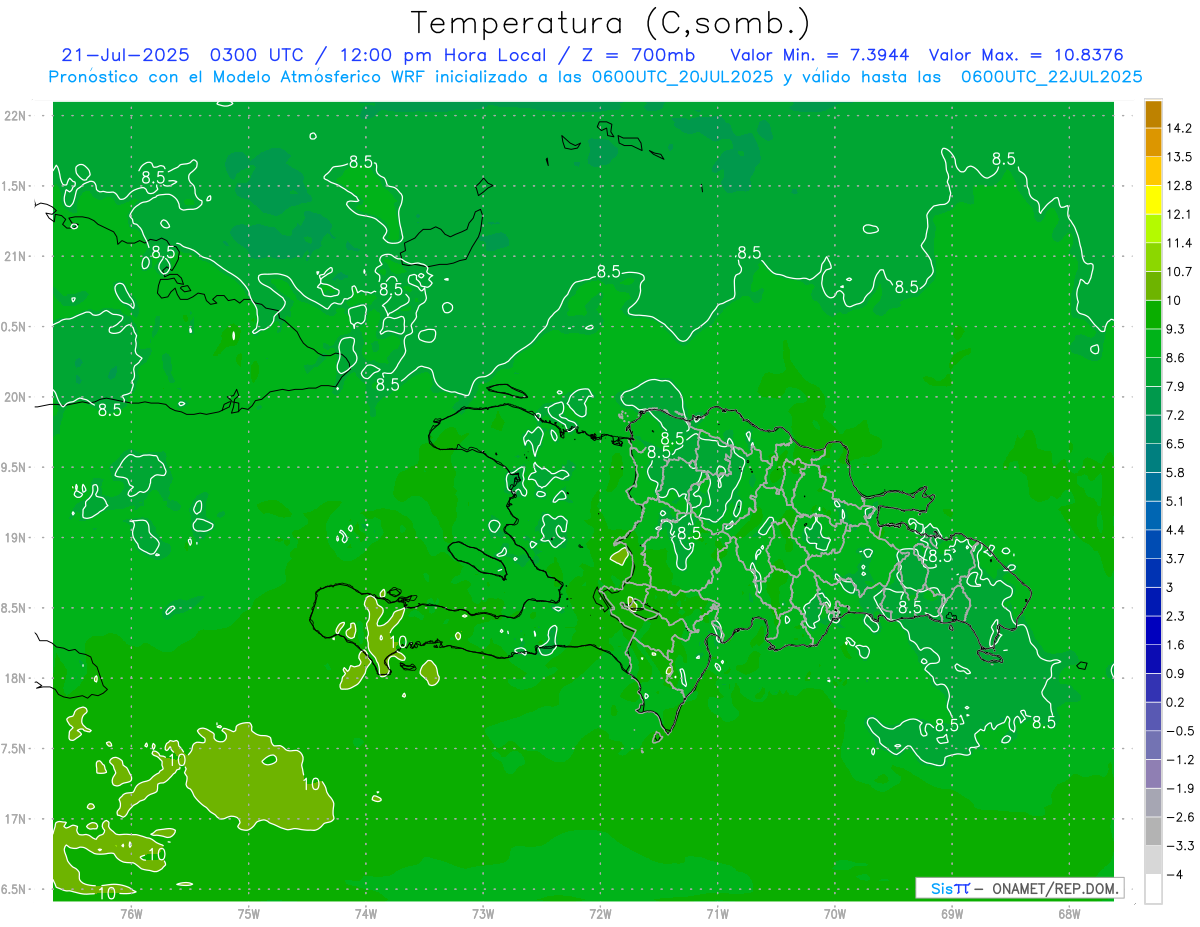Click the -4 colorbar value
1200x927 pixels.
[1175, 875]
